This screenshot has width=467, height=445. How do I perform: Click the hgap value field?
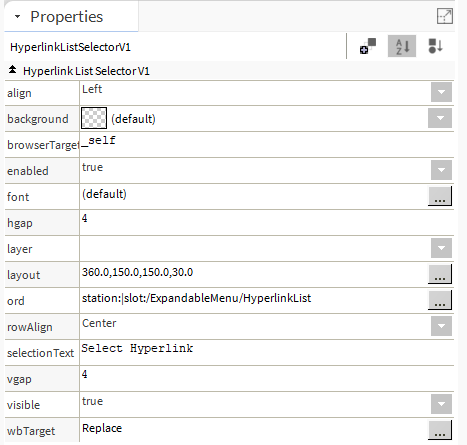(267, 222)
